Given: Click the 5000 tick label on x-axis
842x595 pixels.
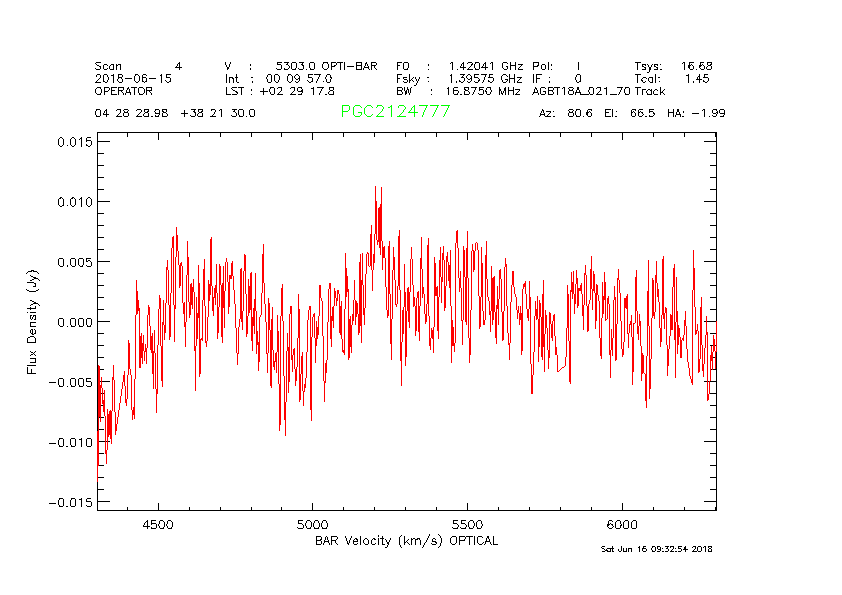Looking at the screenshot, I should tap(313, 525).
